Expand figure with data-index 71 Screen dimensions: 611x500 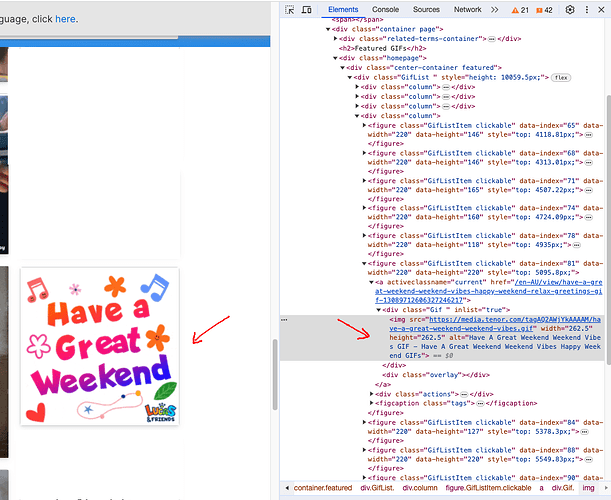[364, 181]
